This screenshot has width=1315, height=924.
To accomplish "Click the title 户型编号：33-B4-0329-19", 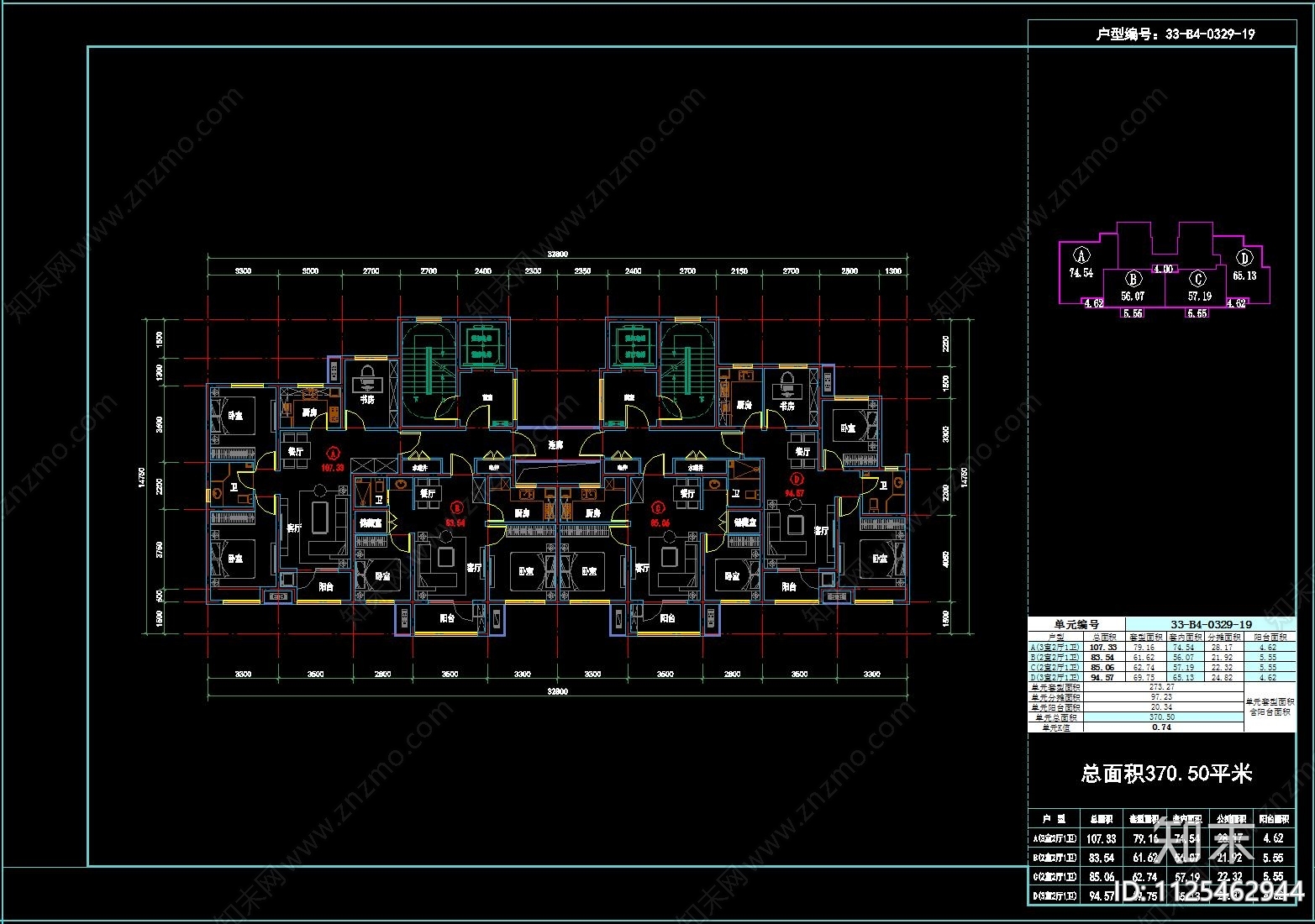I will [x=1176, y=34].
